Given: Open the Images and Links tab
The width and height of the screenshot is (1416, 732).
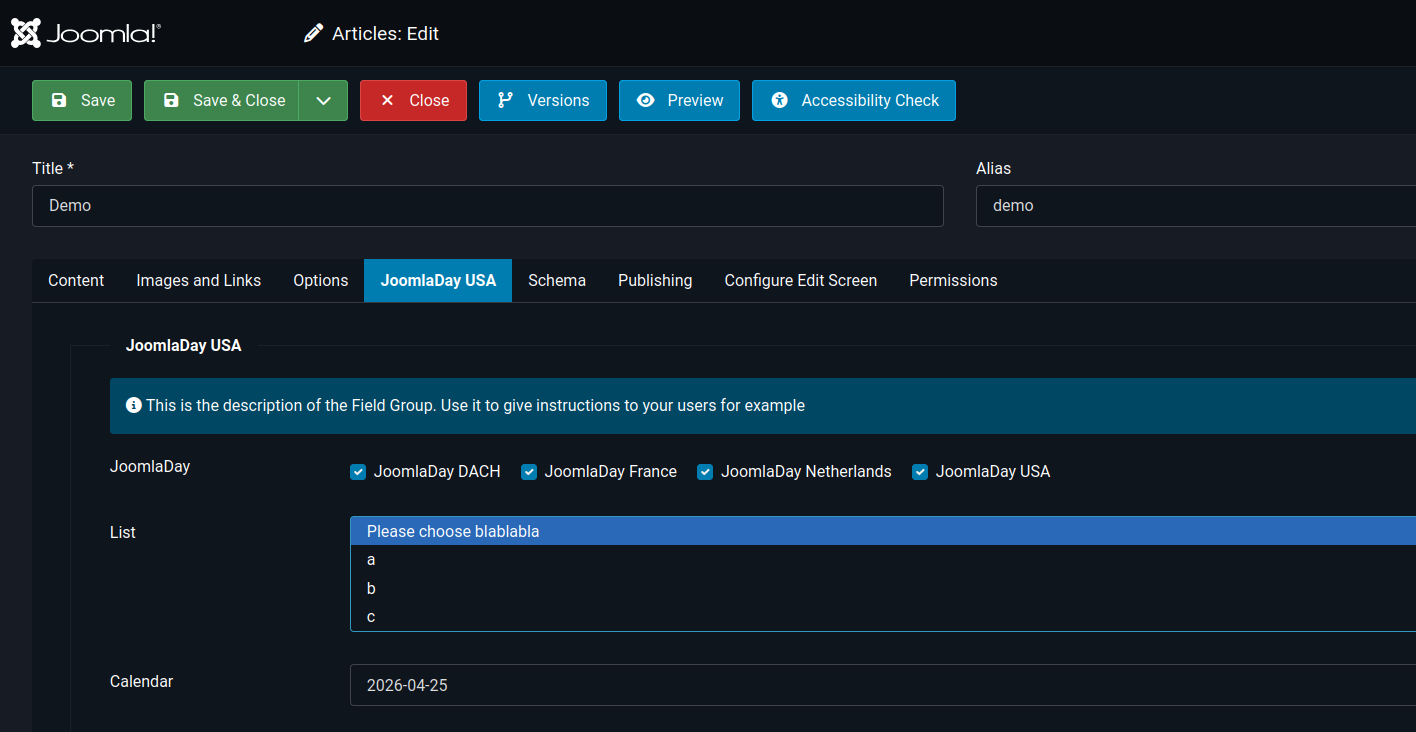Looking at the screenshot, I should point(199,281).
